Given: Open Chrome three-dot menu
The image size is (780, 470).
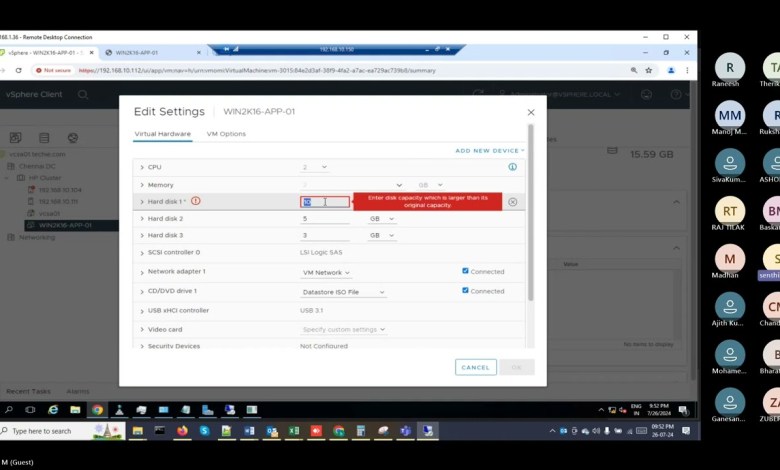Looking at the screenshot, I should click(687, 71).
